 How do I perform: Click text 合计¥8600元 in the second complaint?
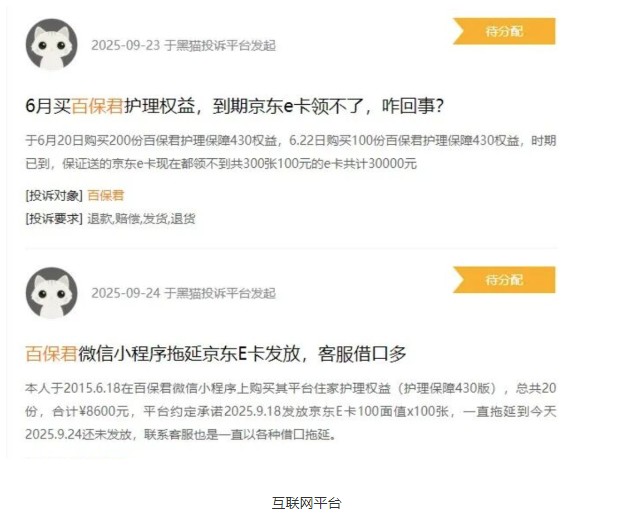90,411
